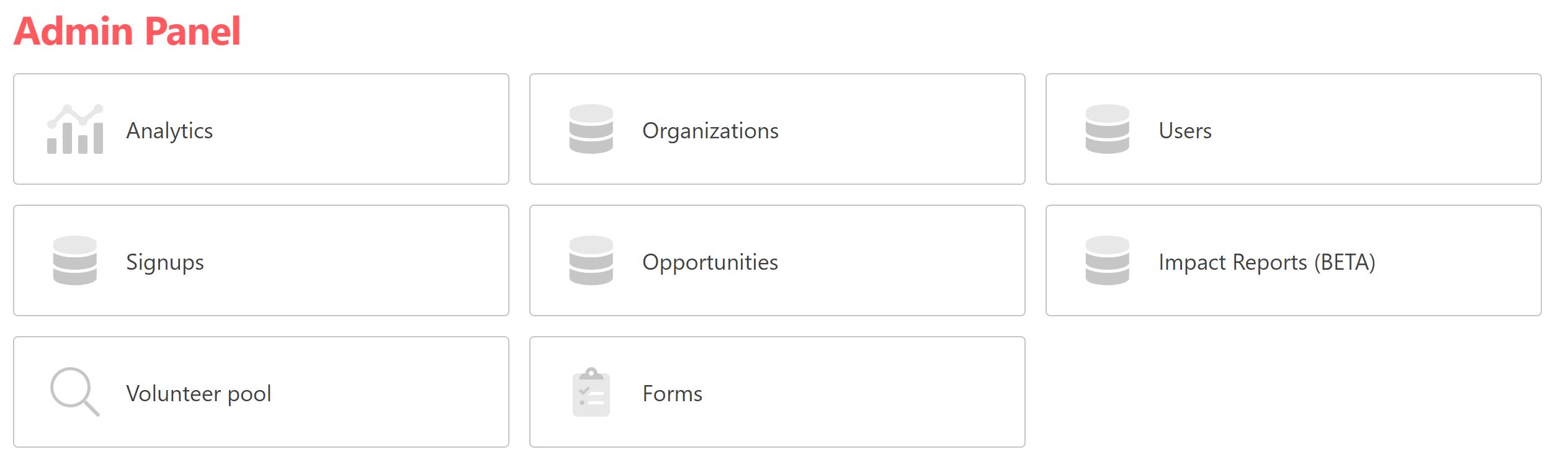Click the Volunteer pool magnifier icon
This screenshot has width=1568, height=475.
(x=74, y=392)
